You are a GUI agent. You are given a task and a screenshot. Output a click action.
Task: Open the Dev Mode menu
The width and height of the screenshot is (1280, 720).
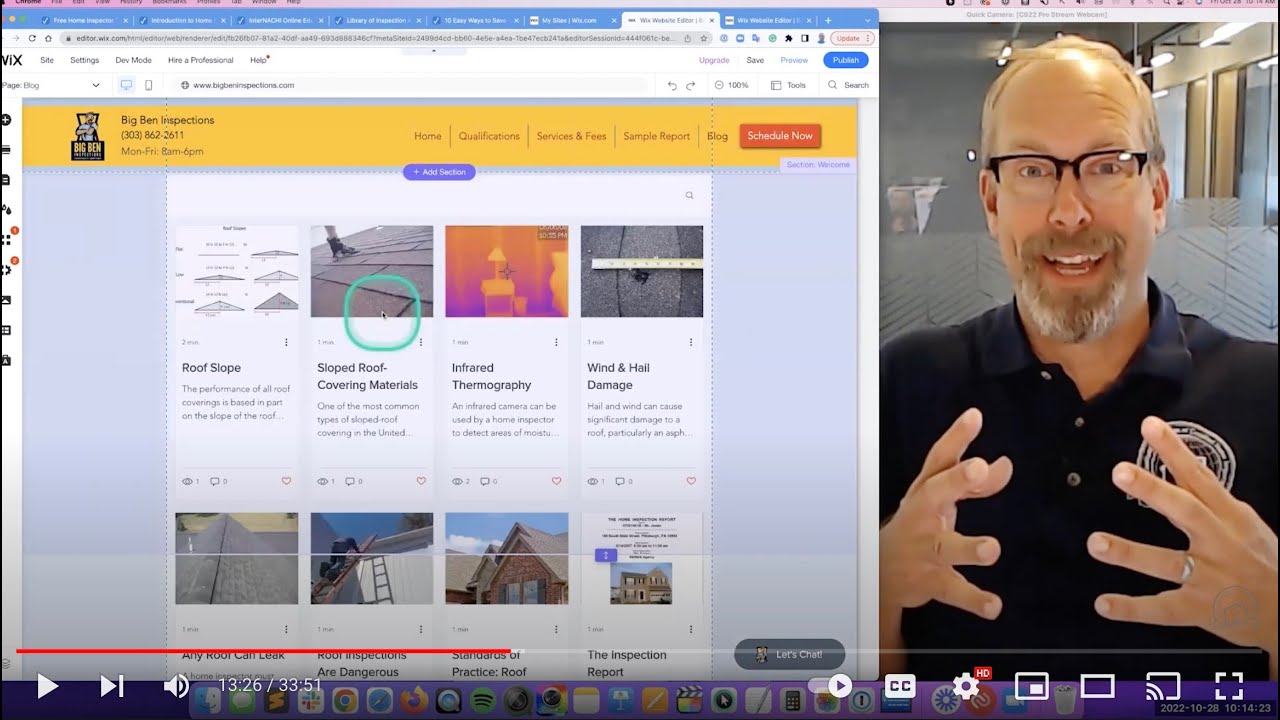tap(133, 60)
